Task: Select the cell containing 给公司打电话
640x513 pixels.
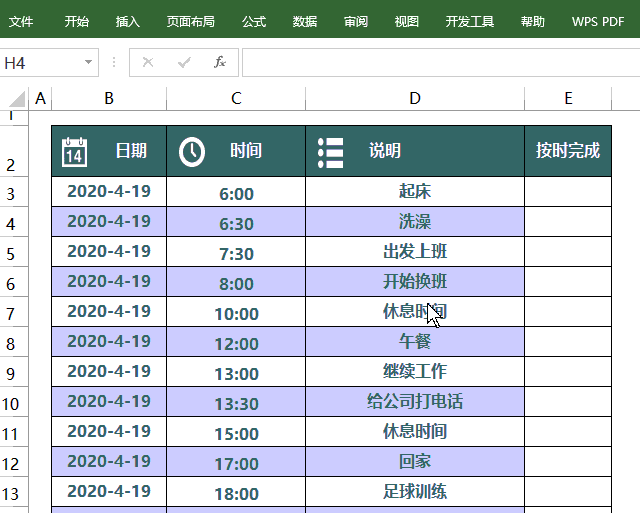Action: tap(415, 402)
